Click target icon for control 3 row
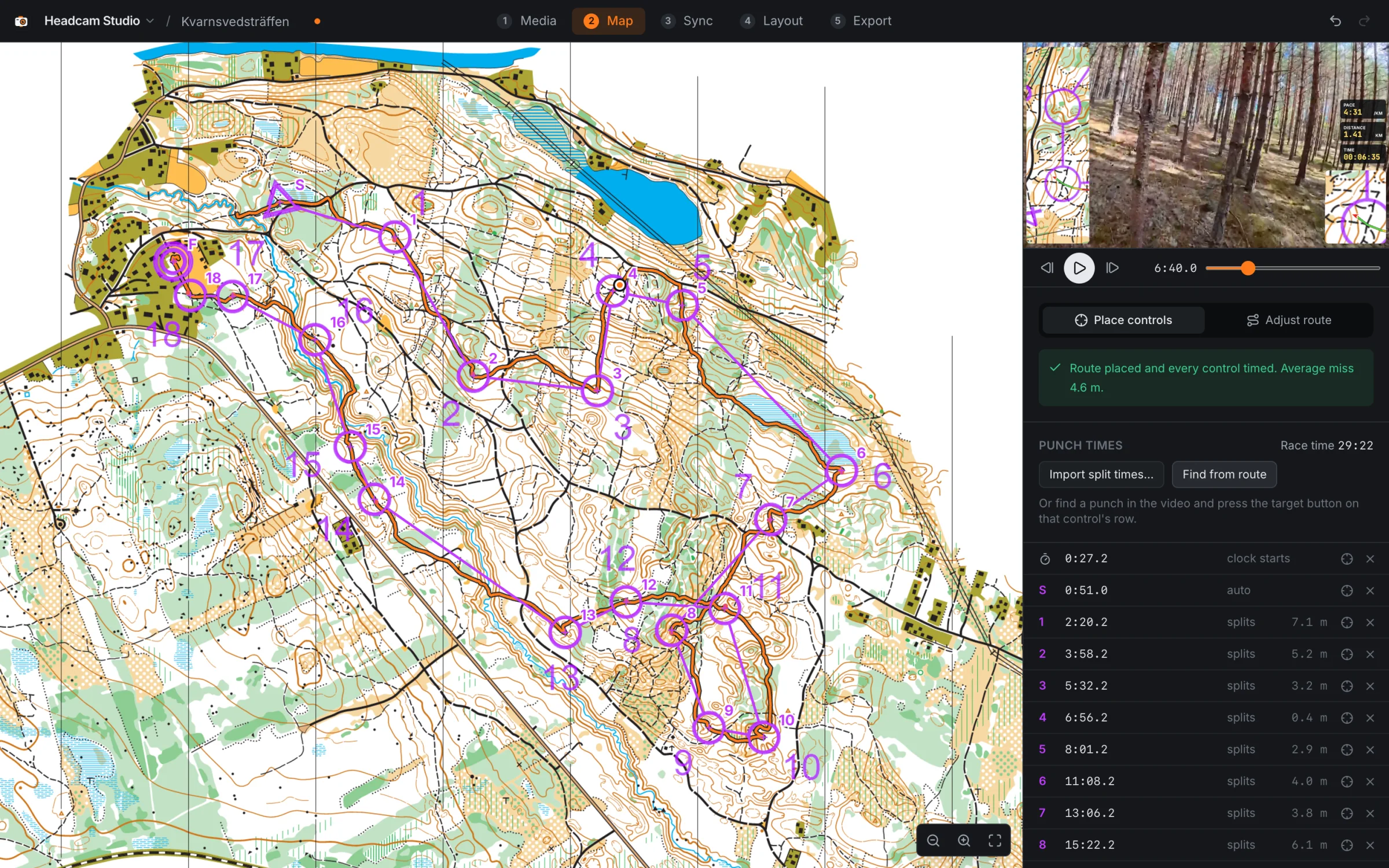1389x868 pixels. point(1347,686)
